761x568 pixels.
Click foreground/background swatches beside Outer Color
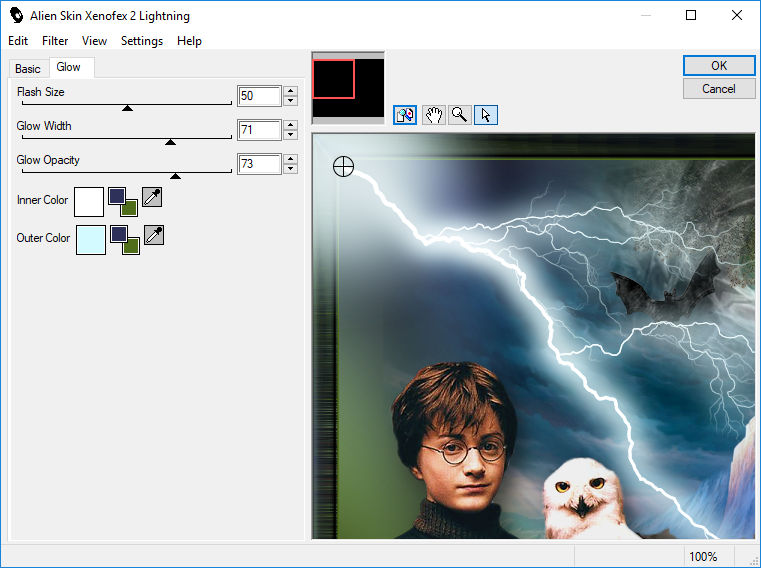(x=125, y=240)
